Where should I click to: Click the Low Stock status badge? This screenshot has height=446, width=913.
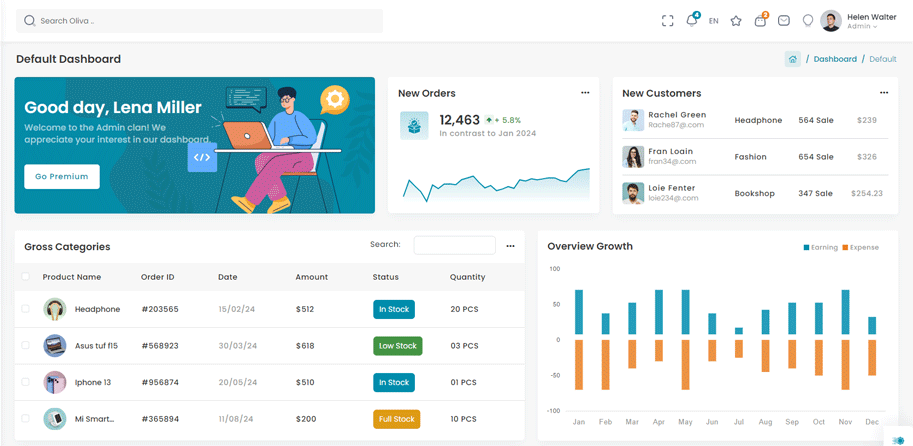point(397,346)
